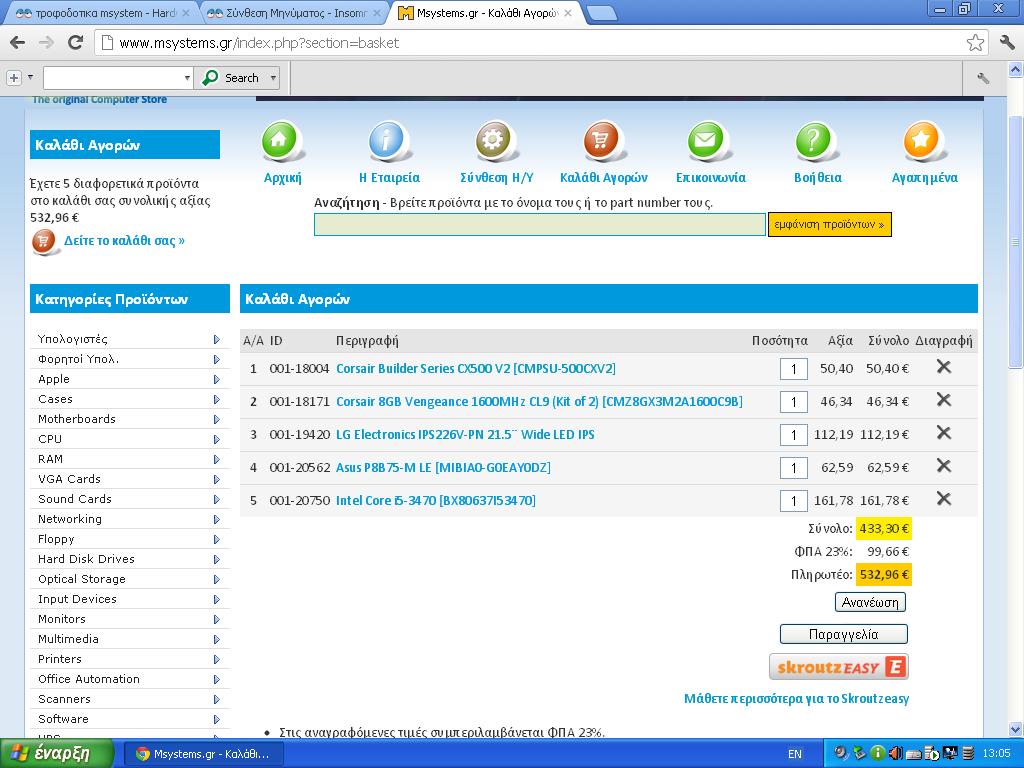Expand the Motherboards category arrow
The image size is (1024, 768).
(217, 419)
